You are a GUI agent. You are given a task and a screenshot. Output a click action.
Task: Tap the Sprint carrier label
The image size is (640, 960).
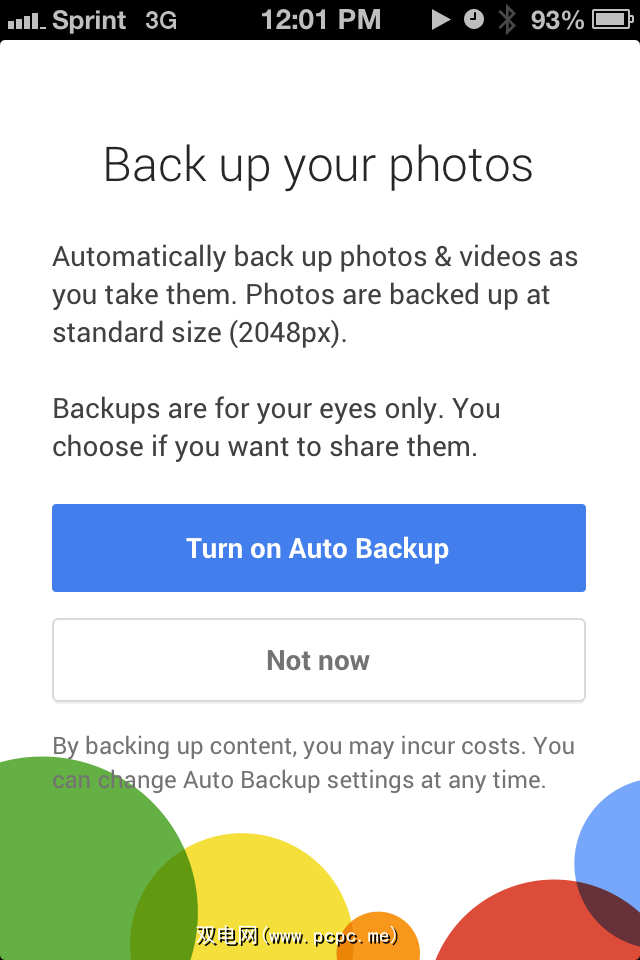point(90,20)
